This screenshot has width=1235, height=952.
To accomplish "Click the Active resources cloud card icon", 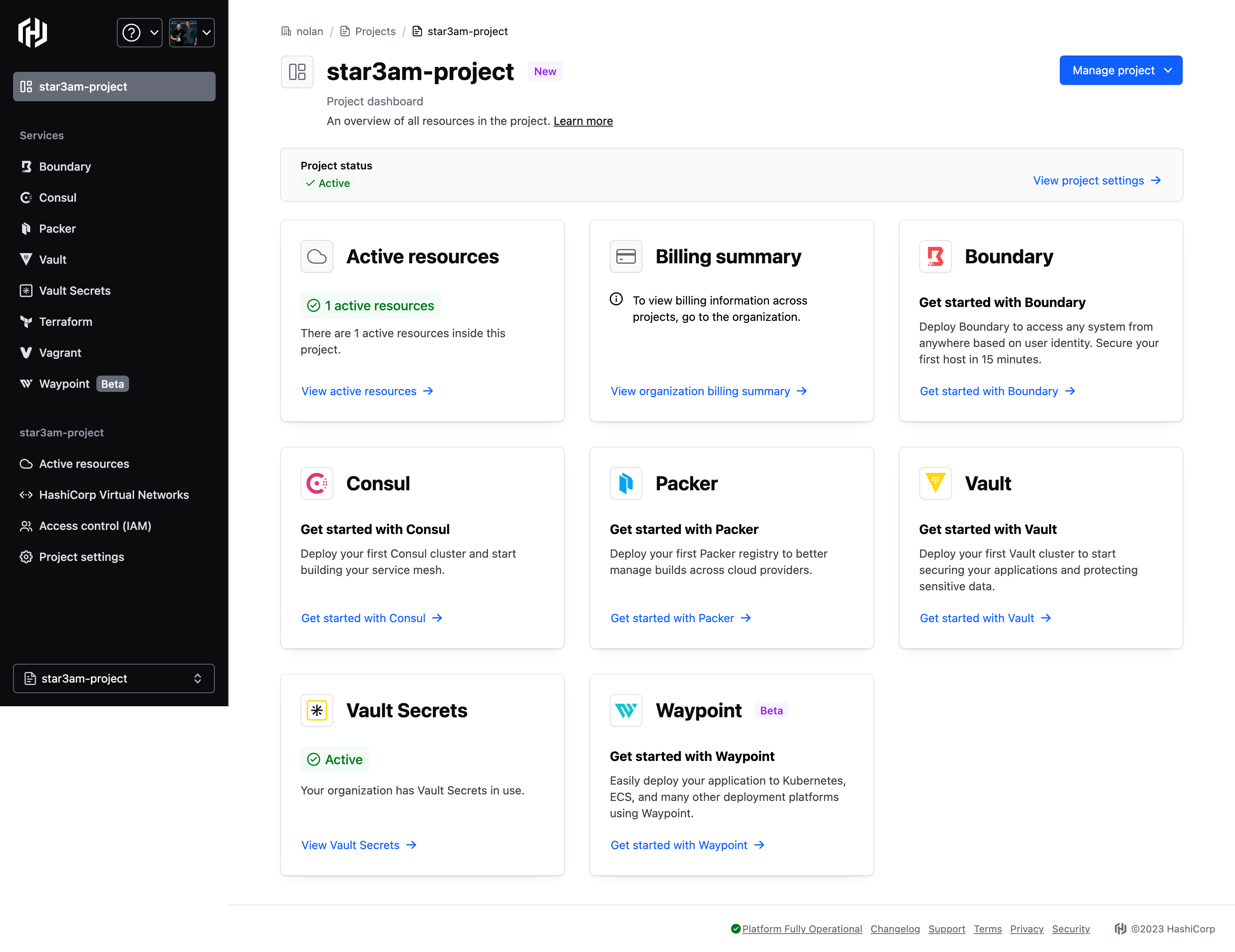I will pos(317,257).
